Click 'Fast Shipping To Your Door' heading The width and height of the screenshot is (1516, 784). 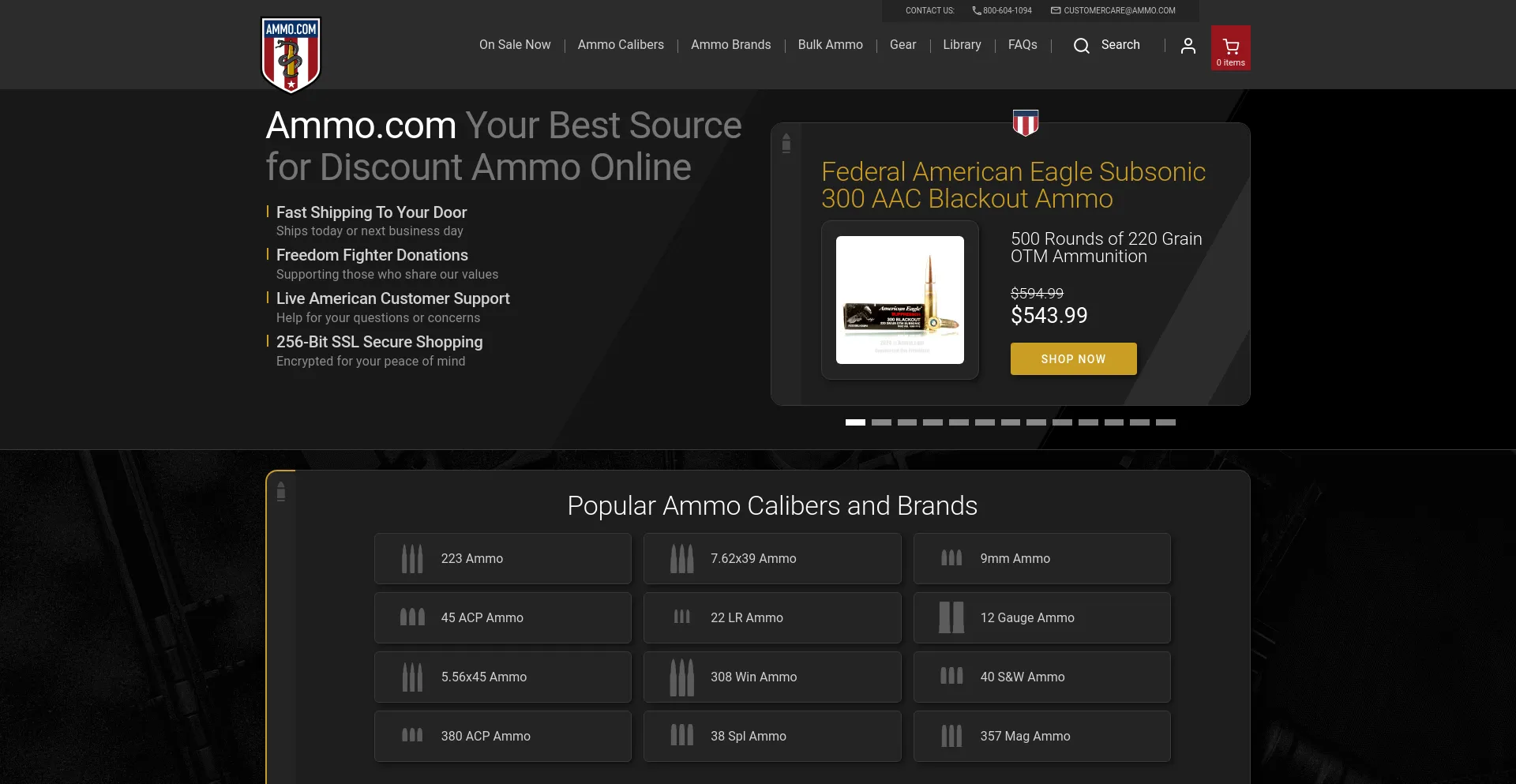[371, 212]
